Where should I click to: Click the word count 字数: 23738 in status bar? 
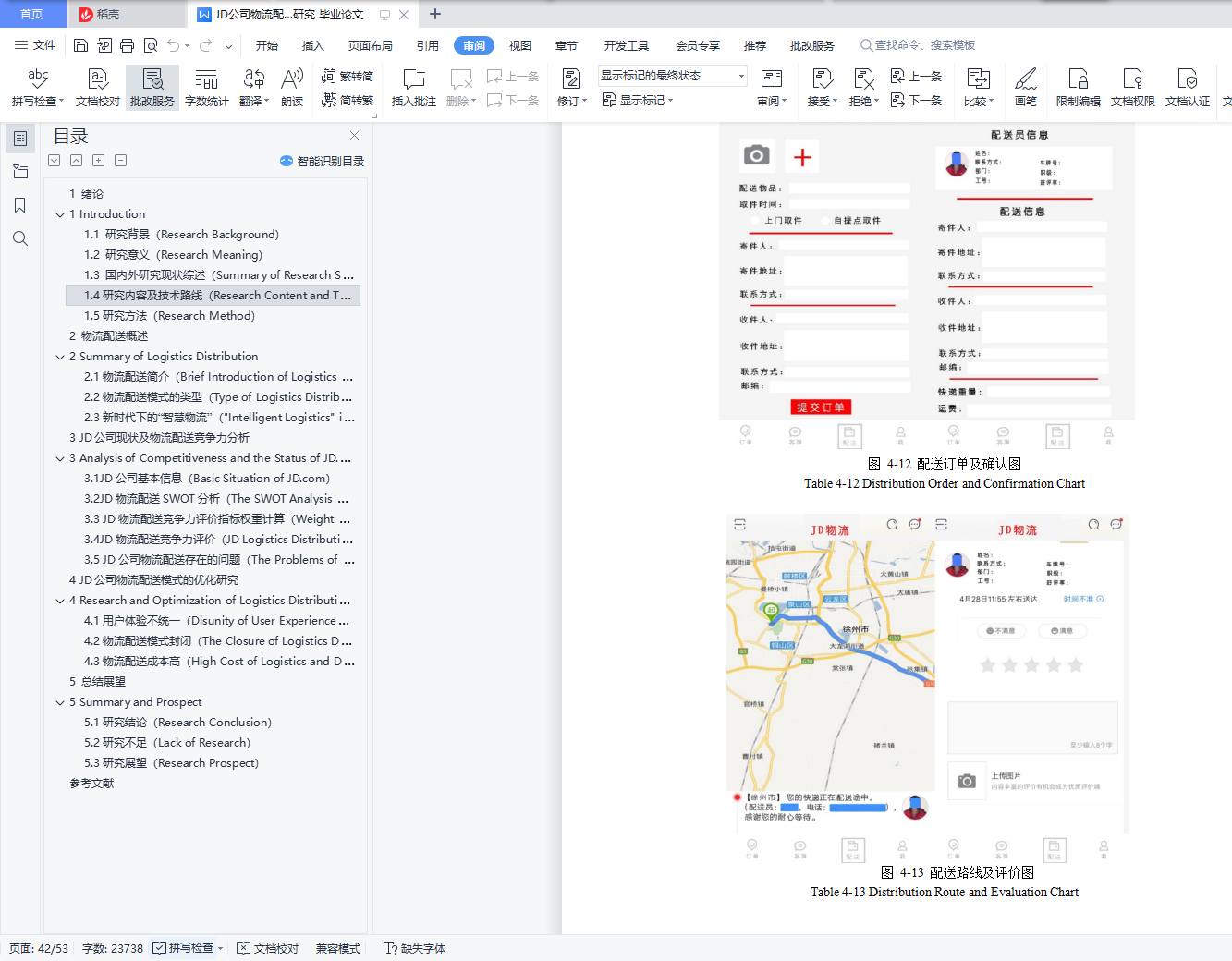(x=113, y=948)
